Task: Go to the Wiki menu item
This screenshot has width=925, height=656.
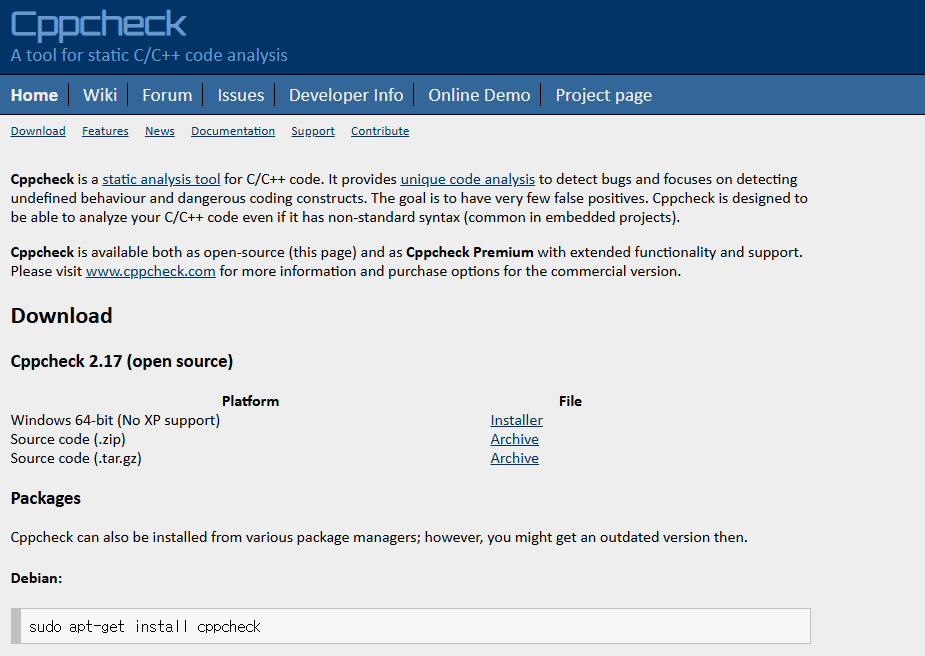Action: point(100,95)
